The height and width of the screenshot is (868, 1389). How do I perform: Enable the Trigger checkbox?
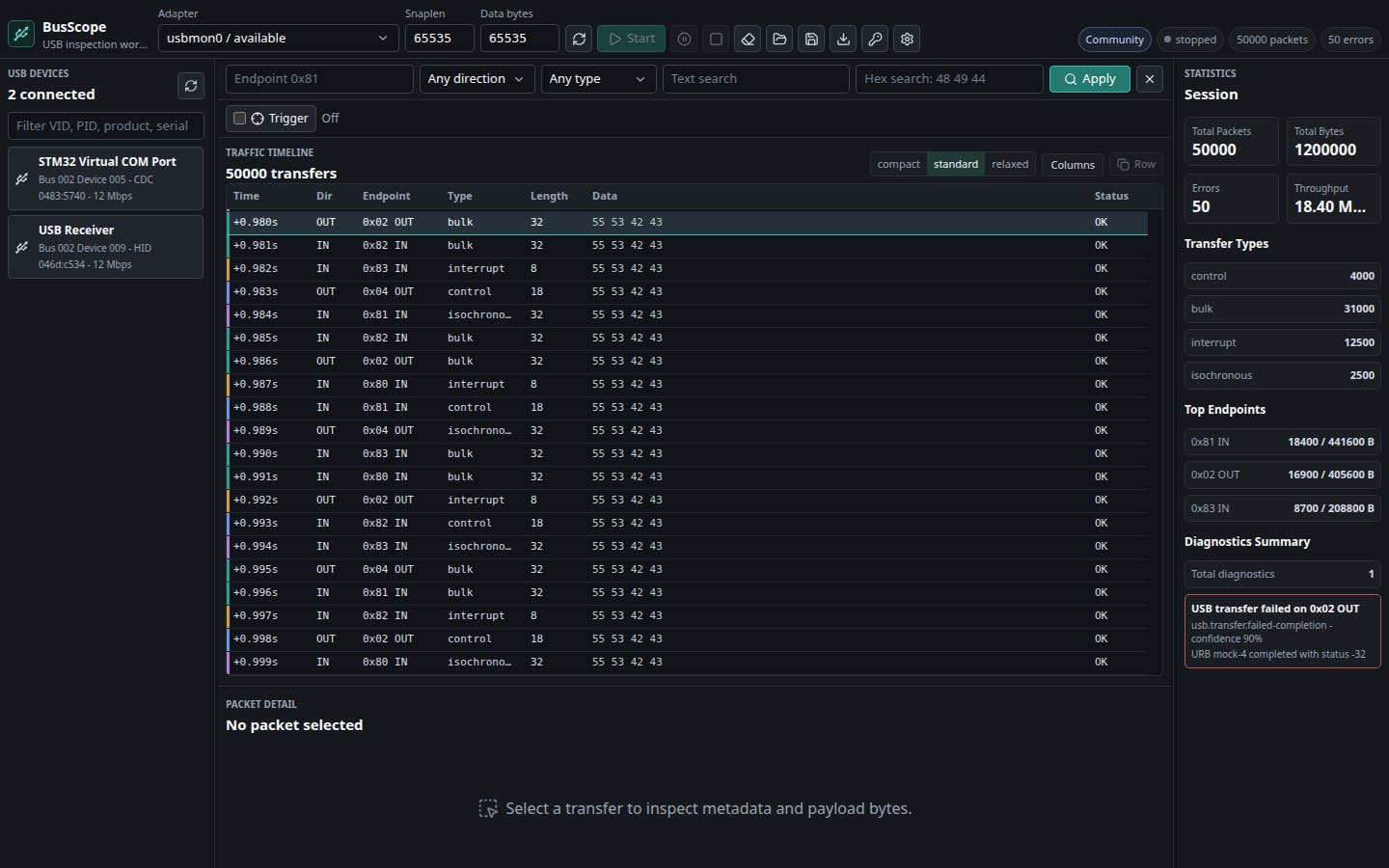point(240,119)
